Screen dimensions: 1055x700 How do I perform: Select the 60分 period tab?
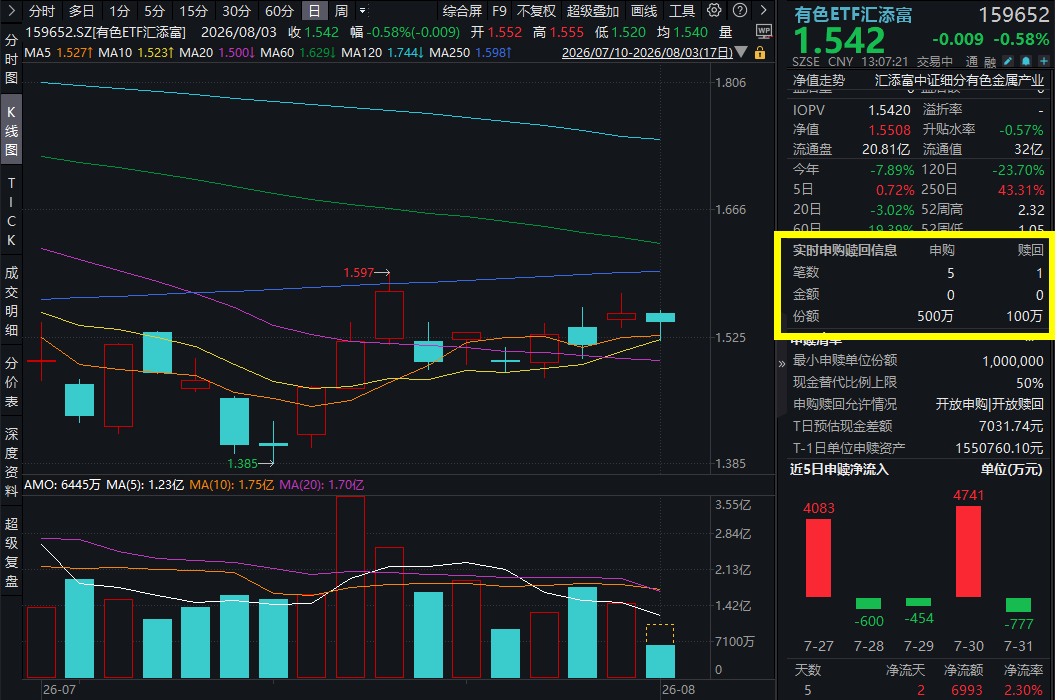[280, 11]
